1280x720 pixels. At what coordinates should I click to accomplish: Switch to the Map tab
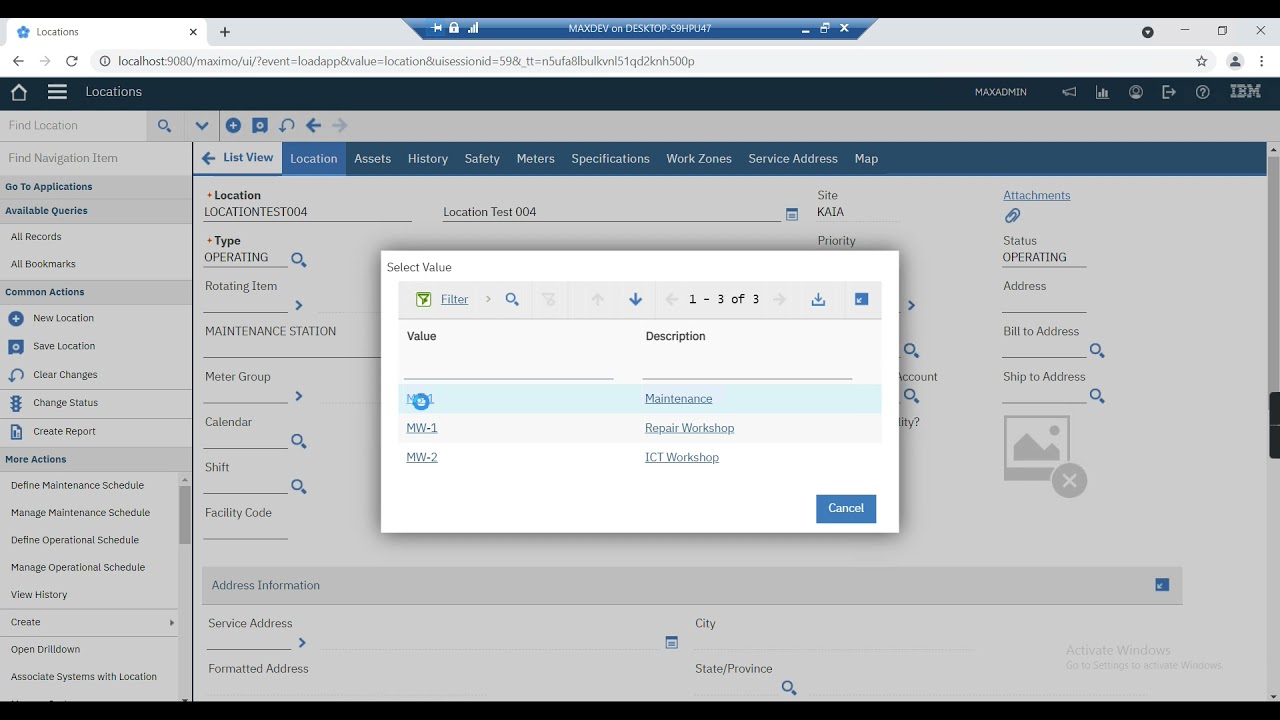click(866, 159)
